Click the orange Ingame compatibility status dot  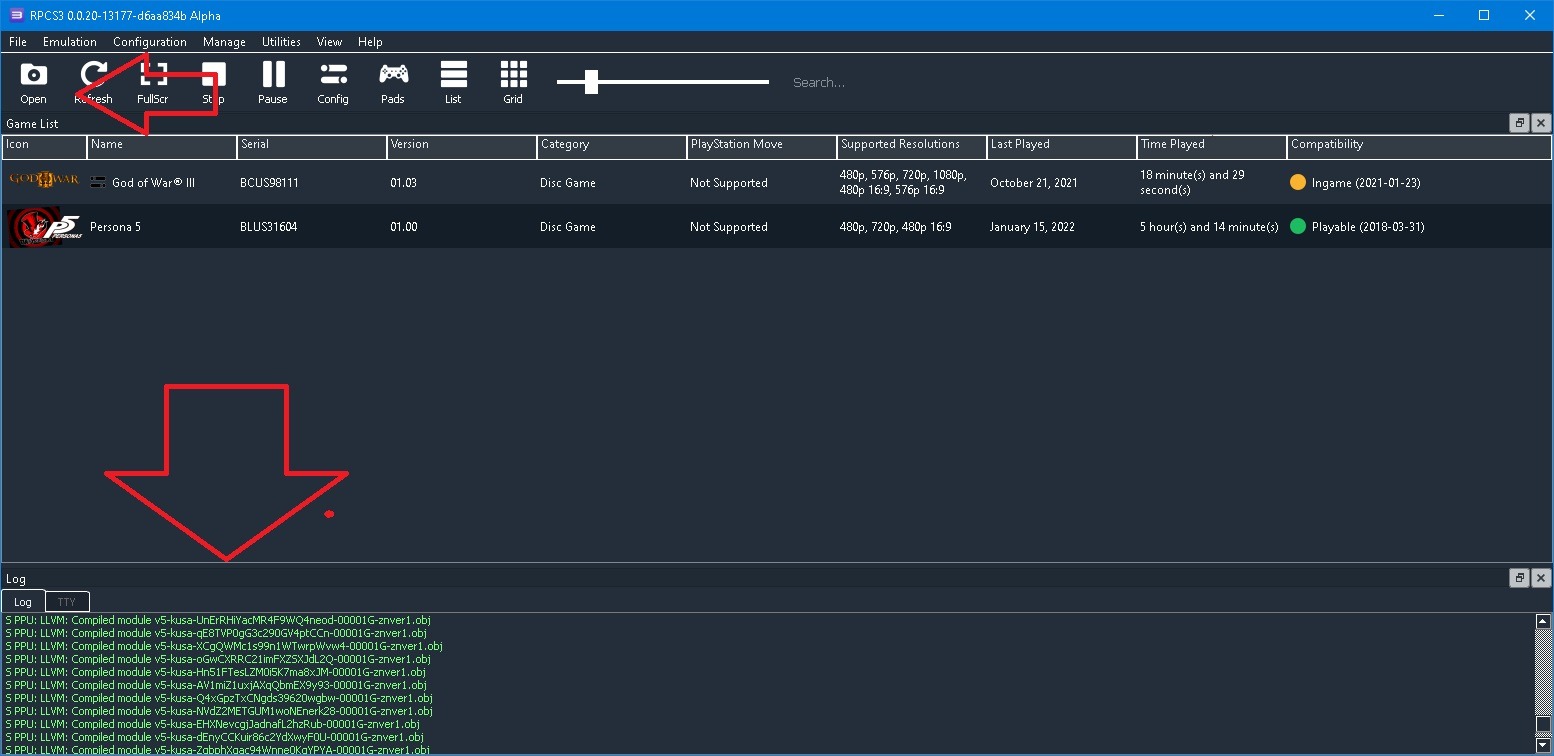pyautogui.click(x=1298, y=183)
